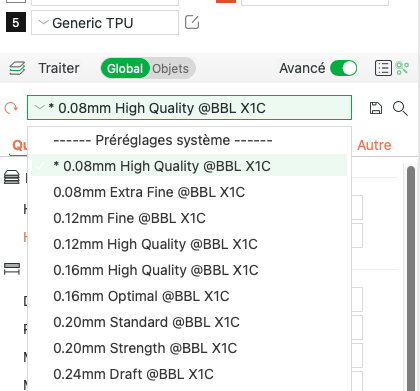Click the save preset floppy disk icon
The width and height of the screenshot is (420, 391).
point(376,108)
